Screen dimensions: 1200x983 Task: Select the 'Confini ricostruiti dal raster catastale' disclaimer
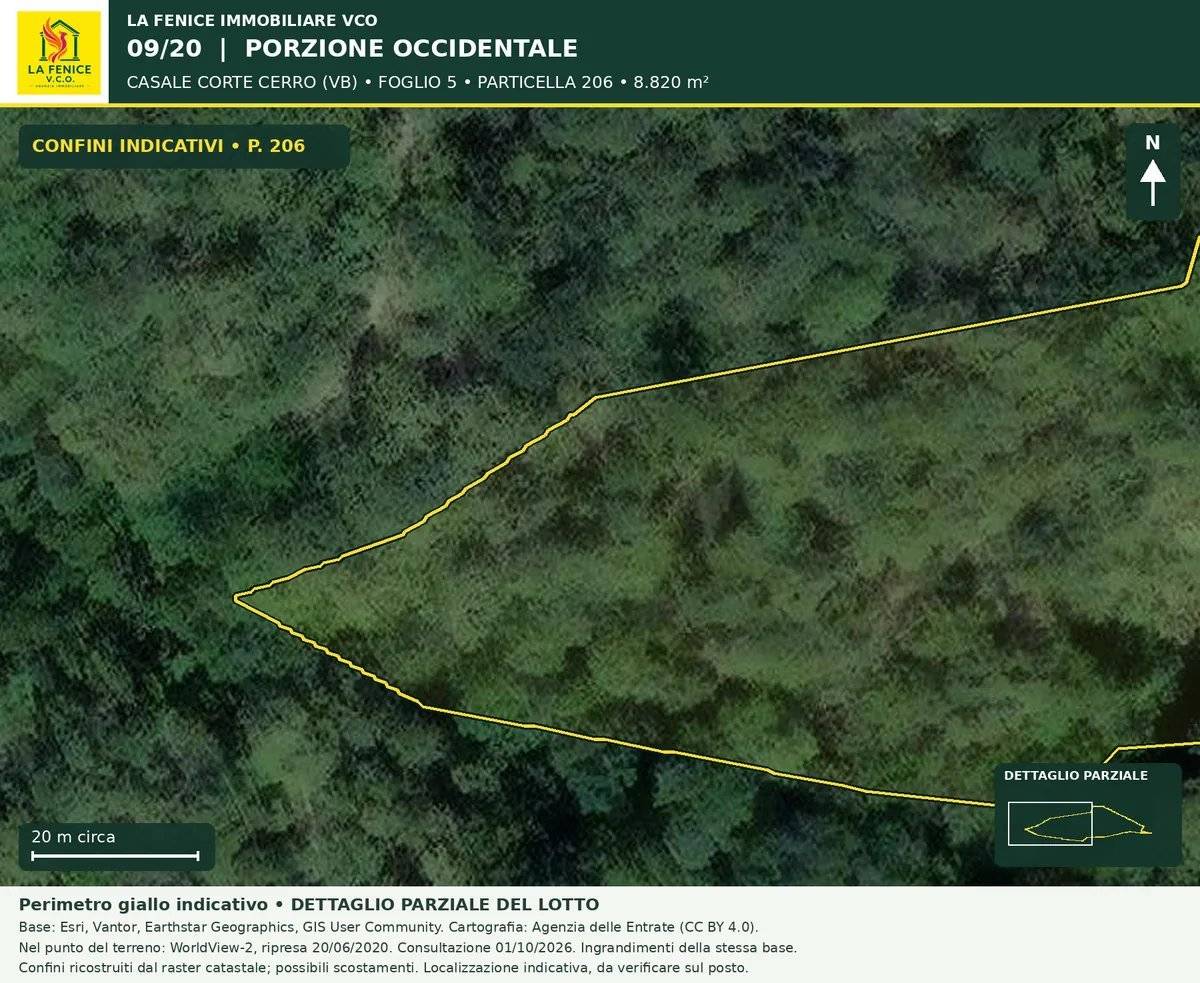pyautogui.click(x=384, y=968)
